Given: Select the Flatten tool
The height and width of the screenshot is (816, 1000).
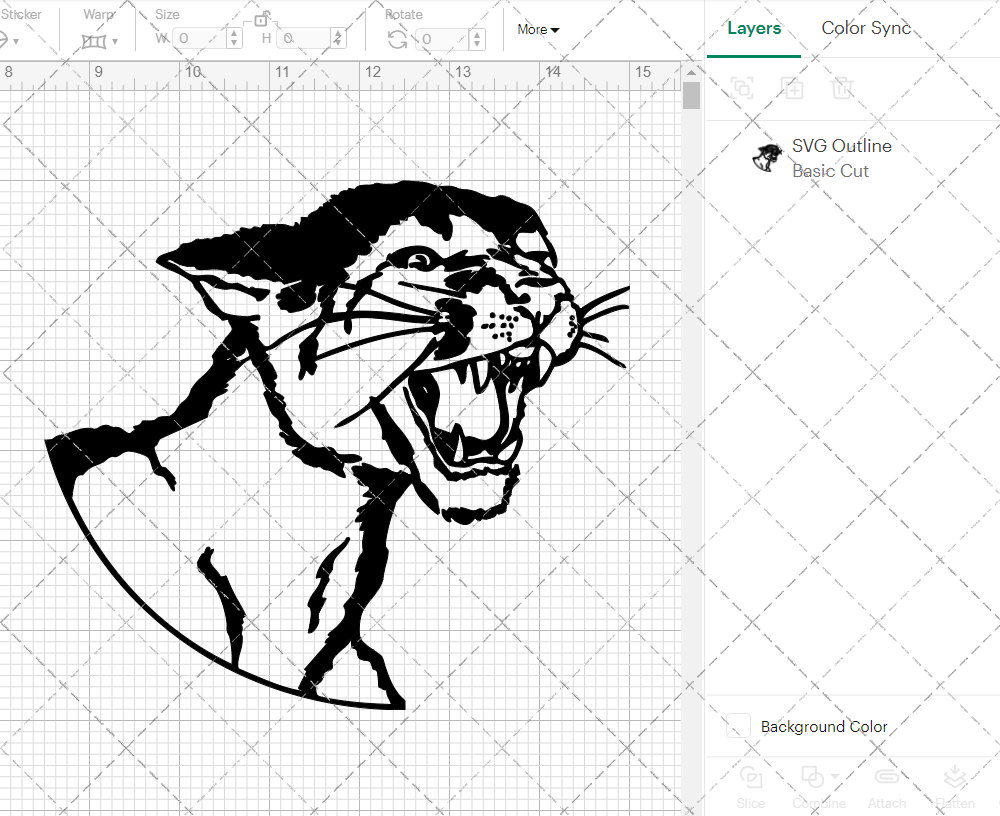Looking at the screenshot, I should click(955, 785).
